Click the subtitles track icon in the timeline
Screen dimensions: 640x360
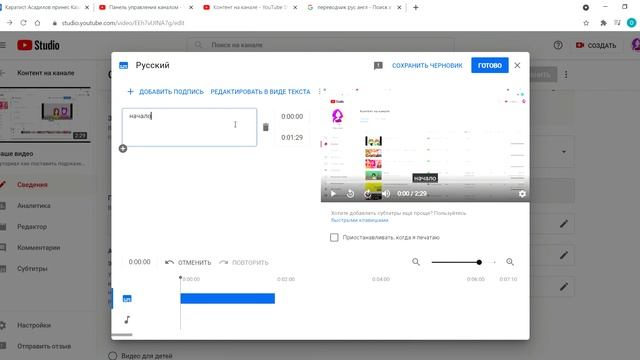(127, 299)
